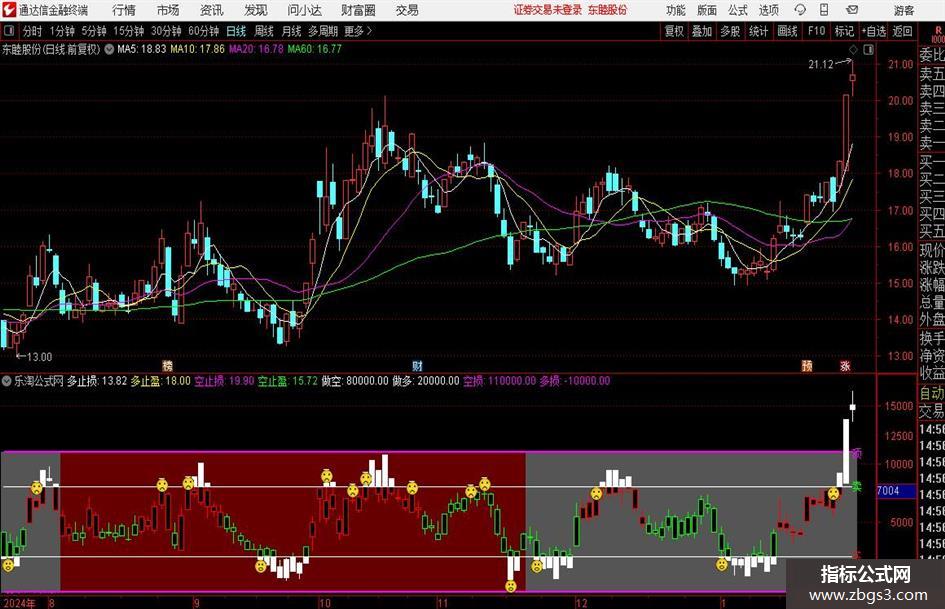
Task: Click the MA60: 16.77 value
Action: 315,49
